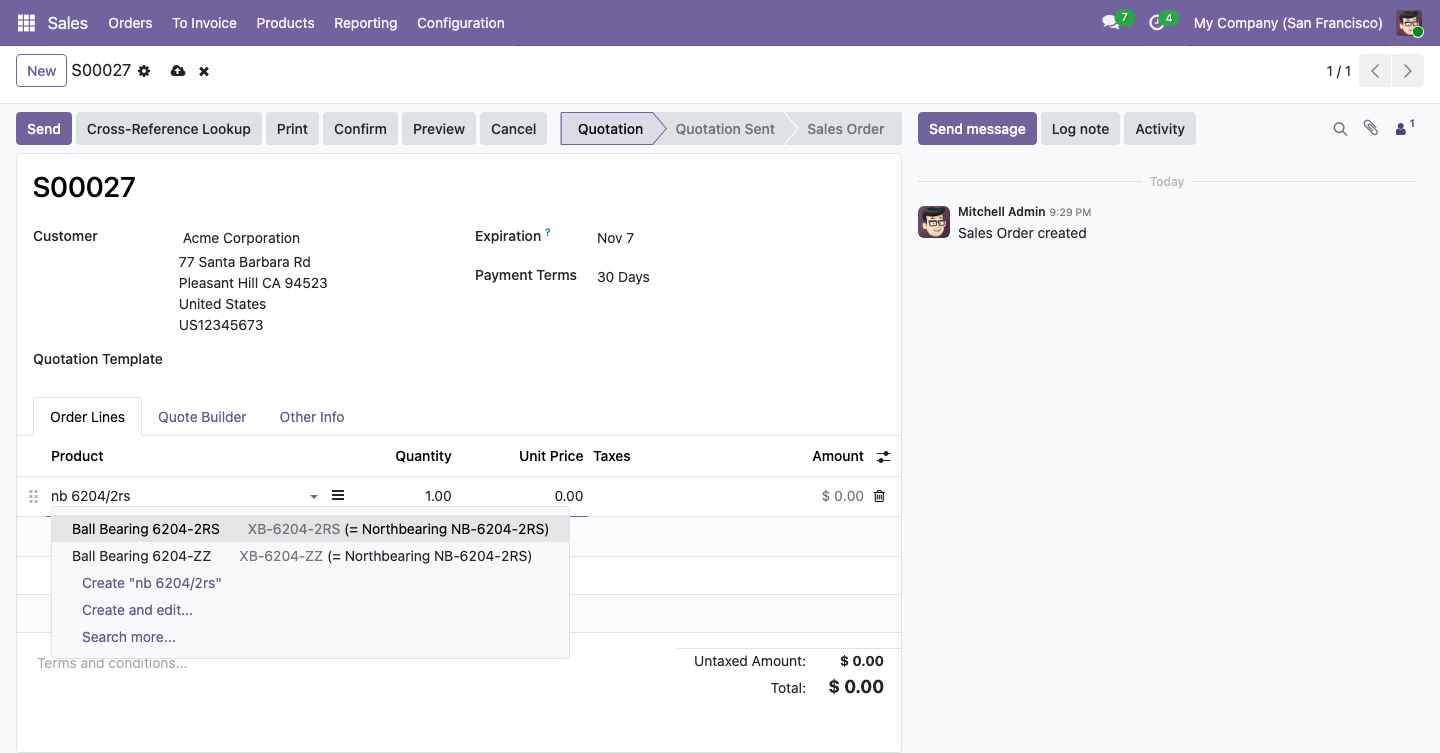Switch to the Order Lines tab
Viewport: 1440px width, 753px height.
(x=88, y=417)
